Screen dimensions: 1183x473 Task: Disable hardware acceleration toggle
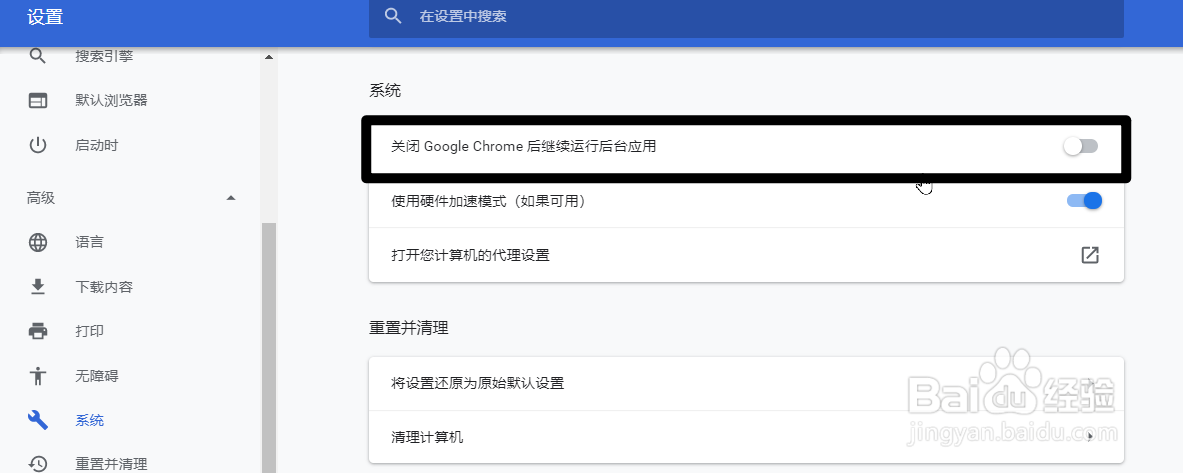coord(1085,201)
